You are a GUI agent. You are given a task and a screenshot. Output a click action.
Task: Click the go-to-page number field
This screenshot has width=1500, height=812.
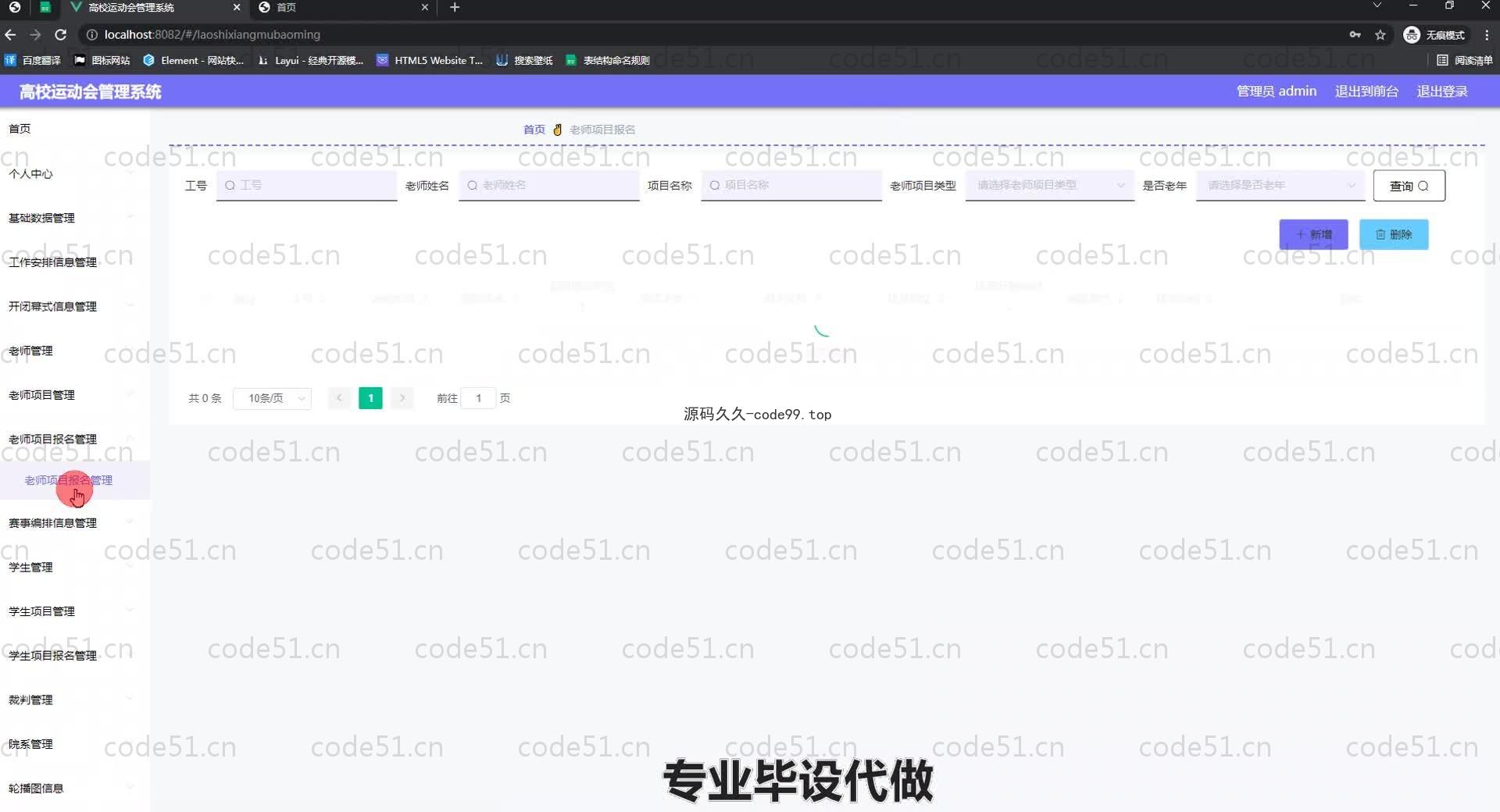coord(478,398)
